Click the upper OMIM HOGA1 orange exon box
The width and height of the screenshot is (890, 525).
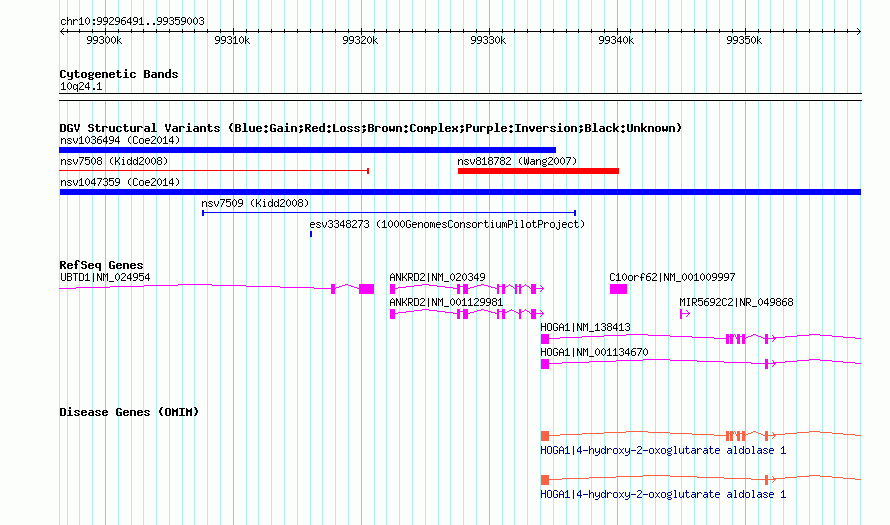(545, 436)
